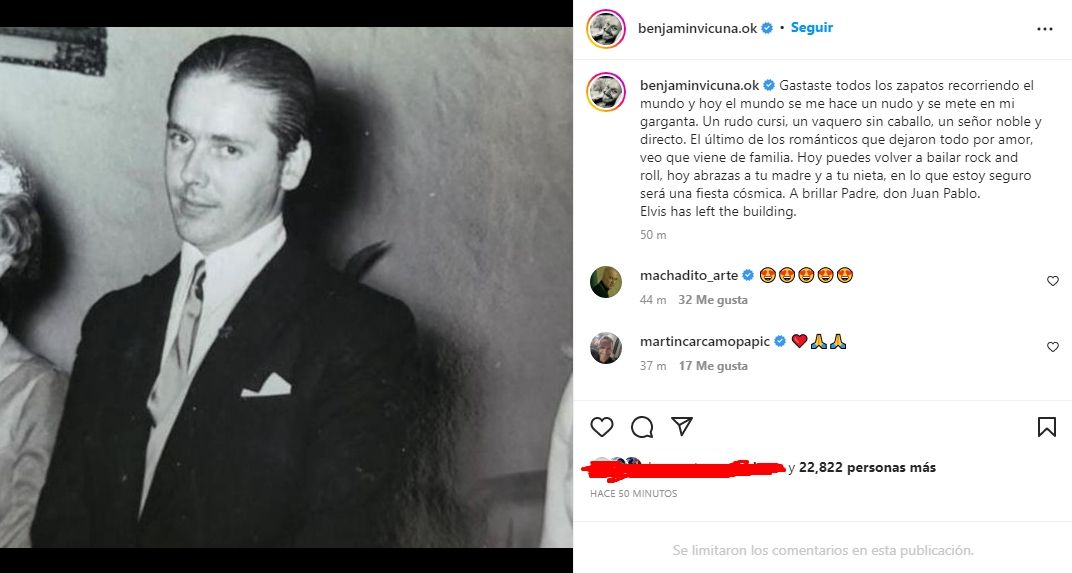Viewport: 1072px width, 573px height.
Task: View 17 Me gusta on martincarcamopapic comment
Action: 713,366
